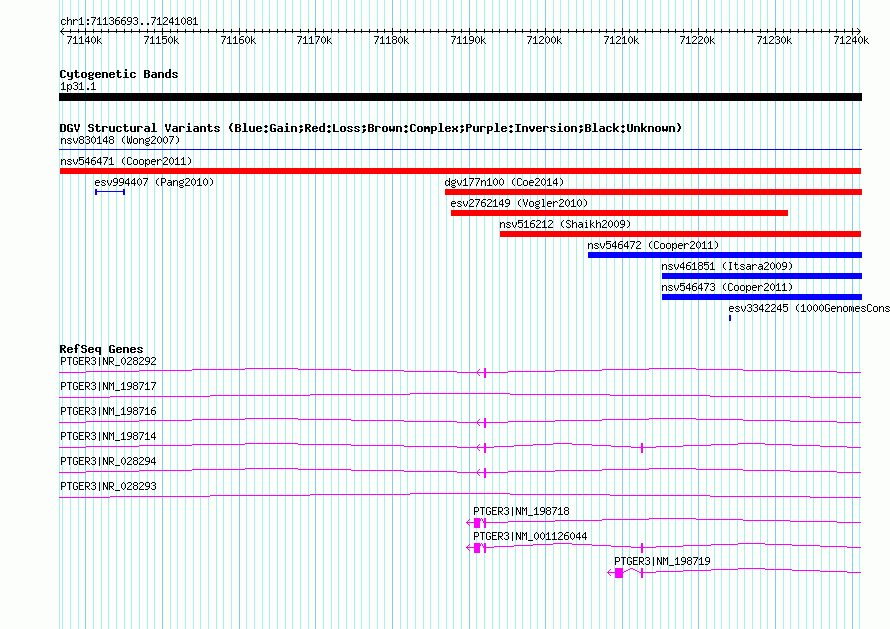
Task: Click the chr1:71136693..71241081 coordinate label
Action: 129,22
